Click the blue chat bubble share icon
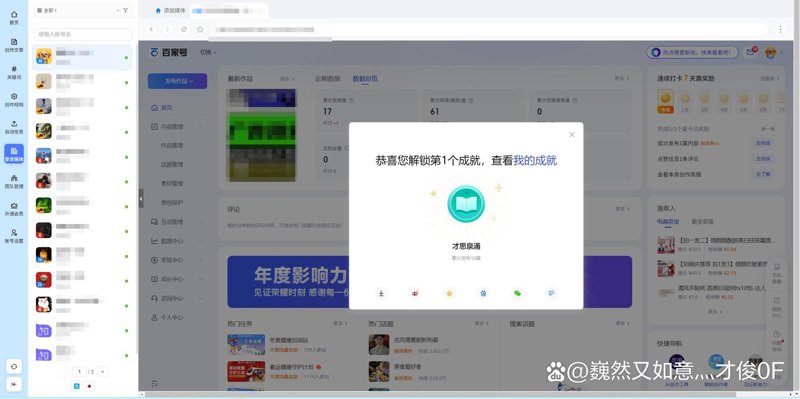 [x=551, y=293]
